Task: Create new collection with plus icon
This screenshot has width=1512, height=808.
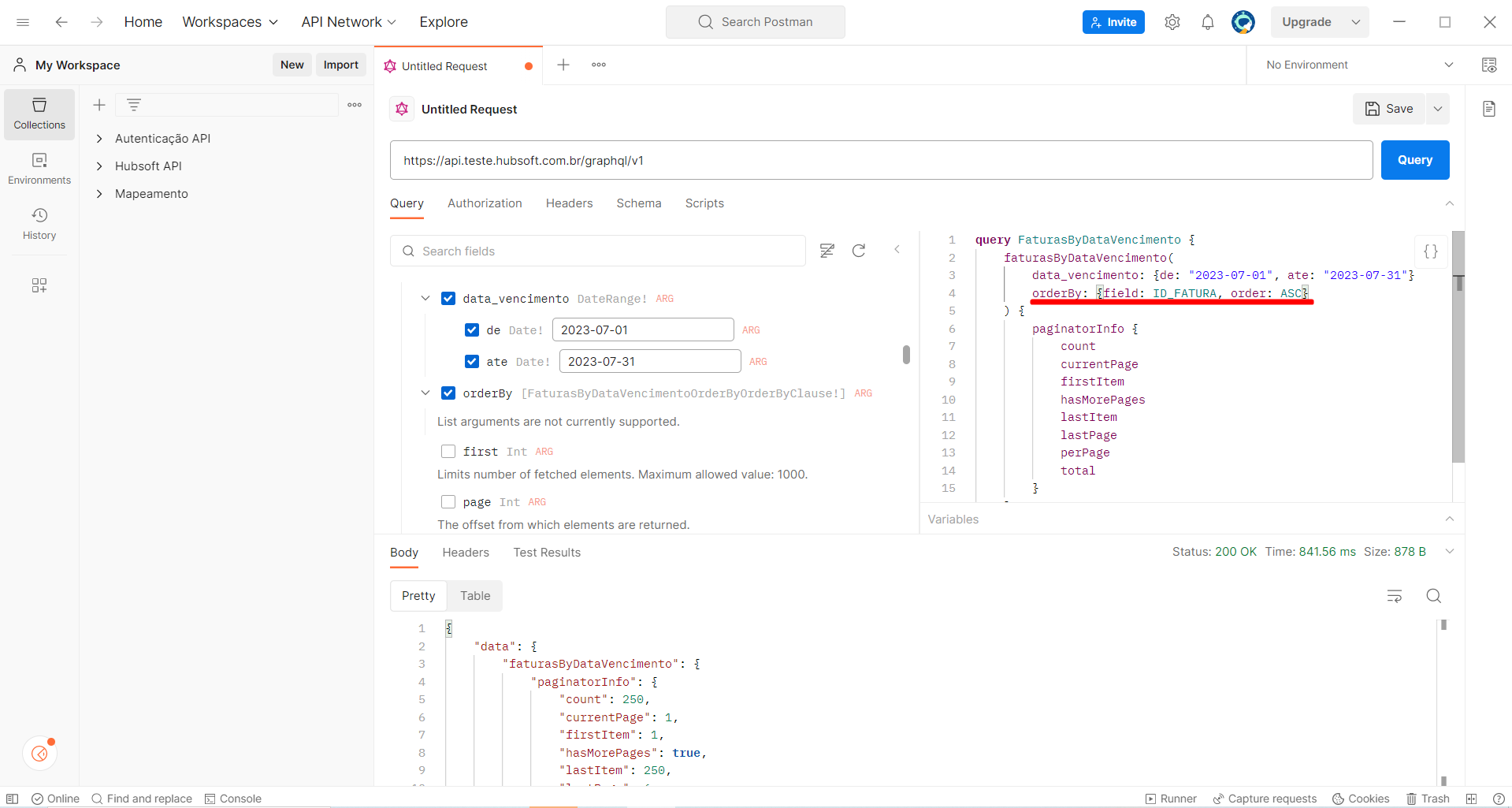Action: [99, 105]
